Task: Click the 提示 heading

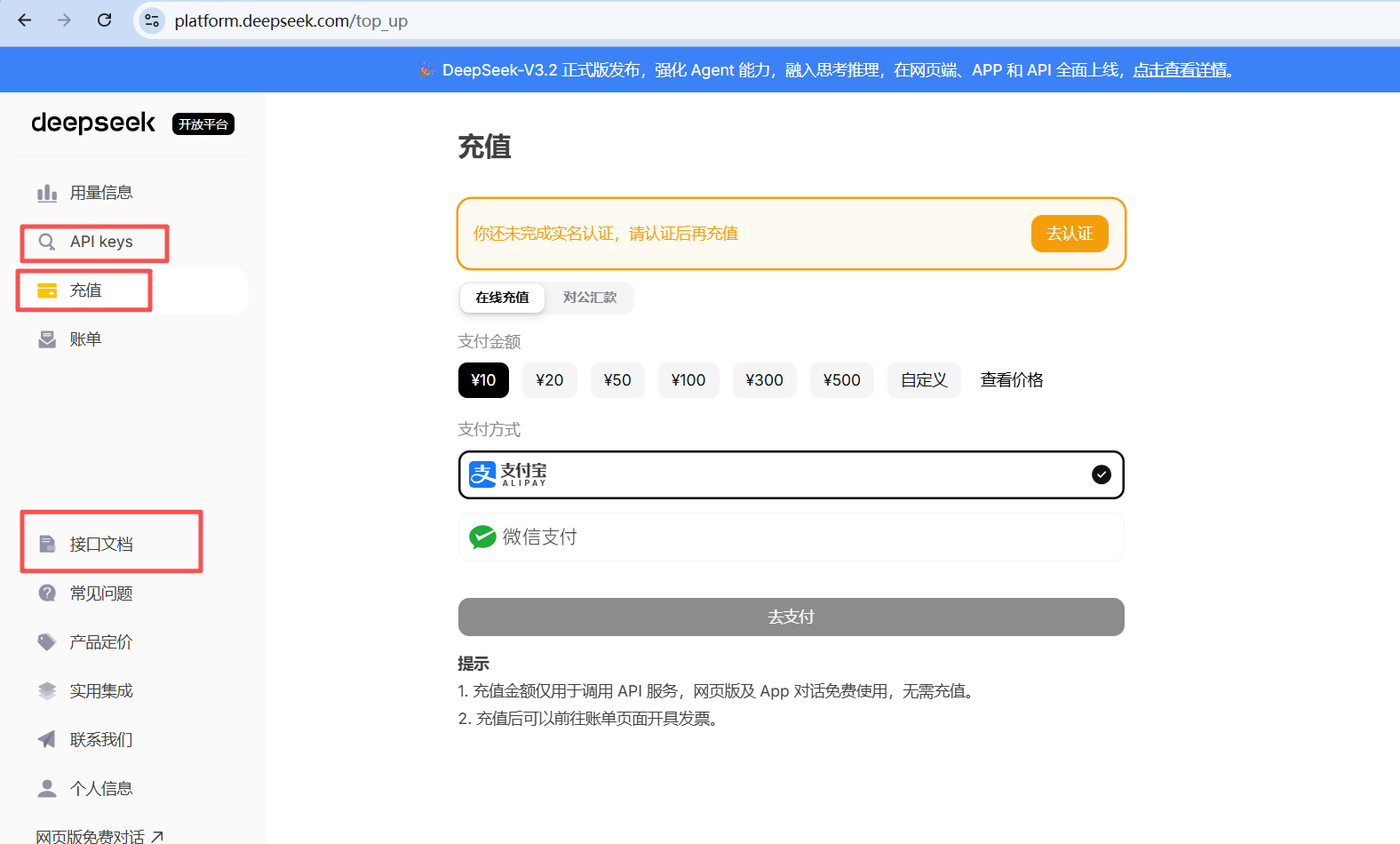Action: click(473, 664)
